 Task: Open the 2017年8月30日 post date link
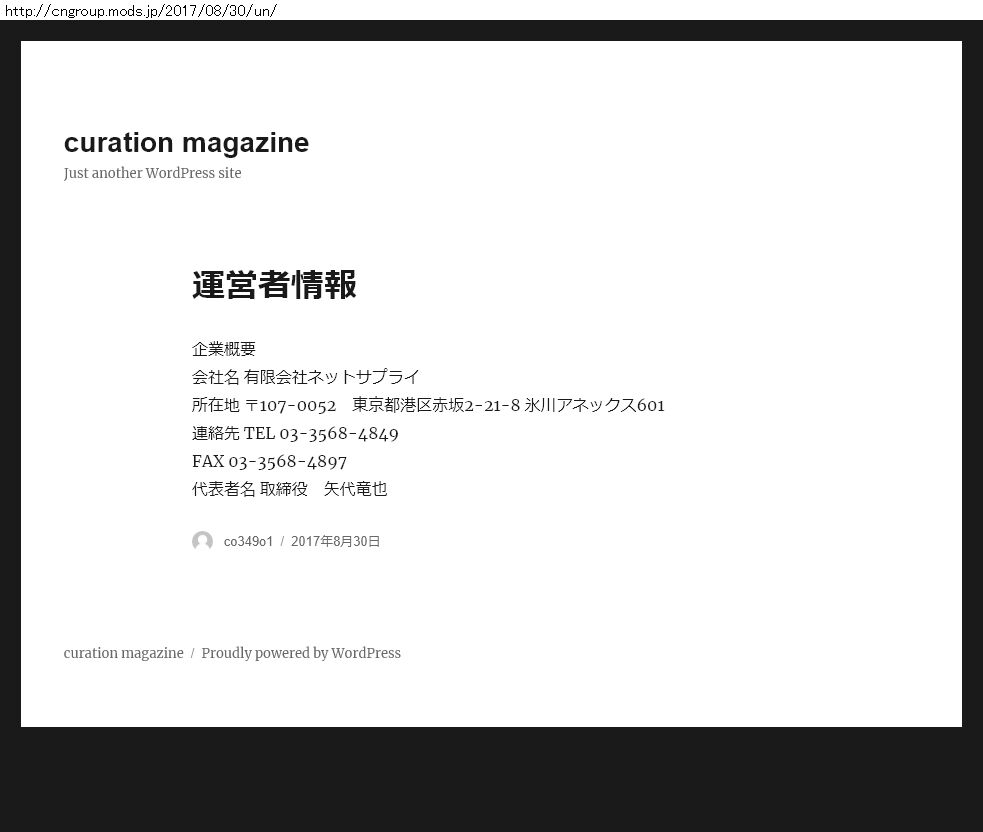[x=335, y=541]
